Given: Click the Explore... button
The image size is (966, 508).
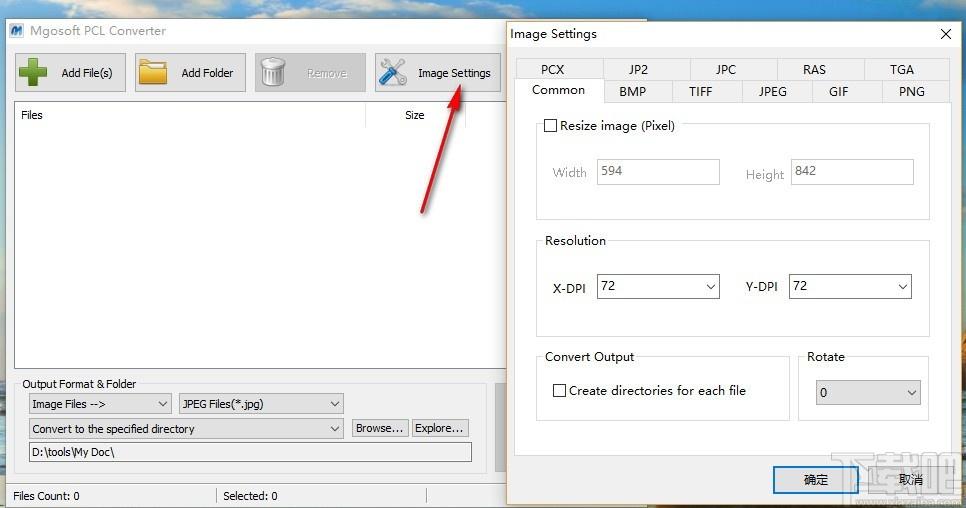Looking at the screenshot, I should (x=439, y=428).
